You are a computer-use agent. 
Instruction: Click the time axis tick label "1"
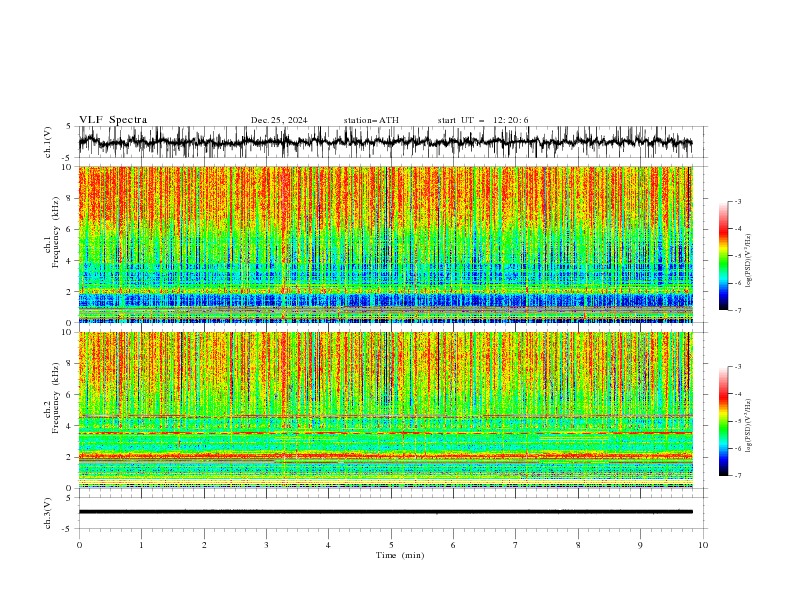click(x=141, y=545)
